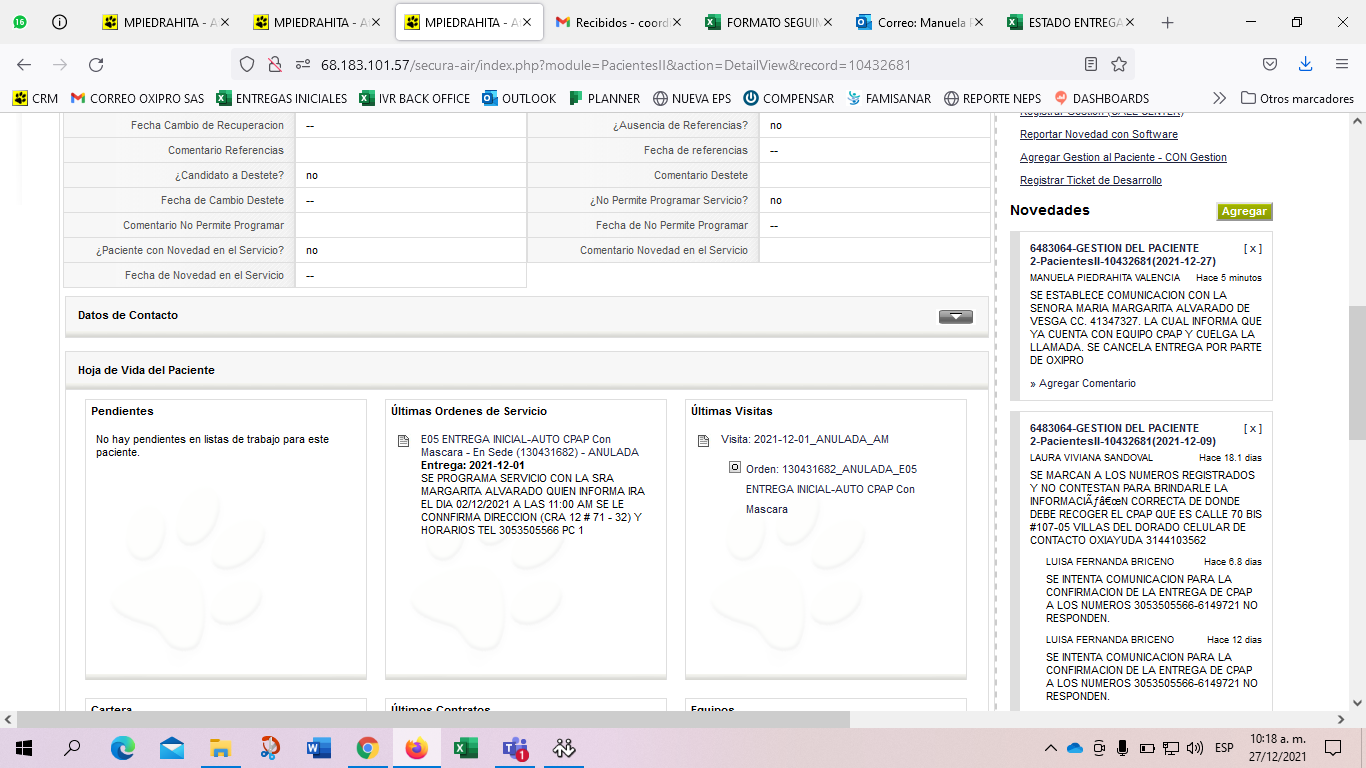This screenshot has width=1366, height=768.
Task: Switch to Word from taskbar
Action: point(318,747)
